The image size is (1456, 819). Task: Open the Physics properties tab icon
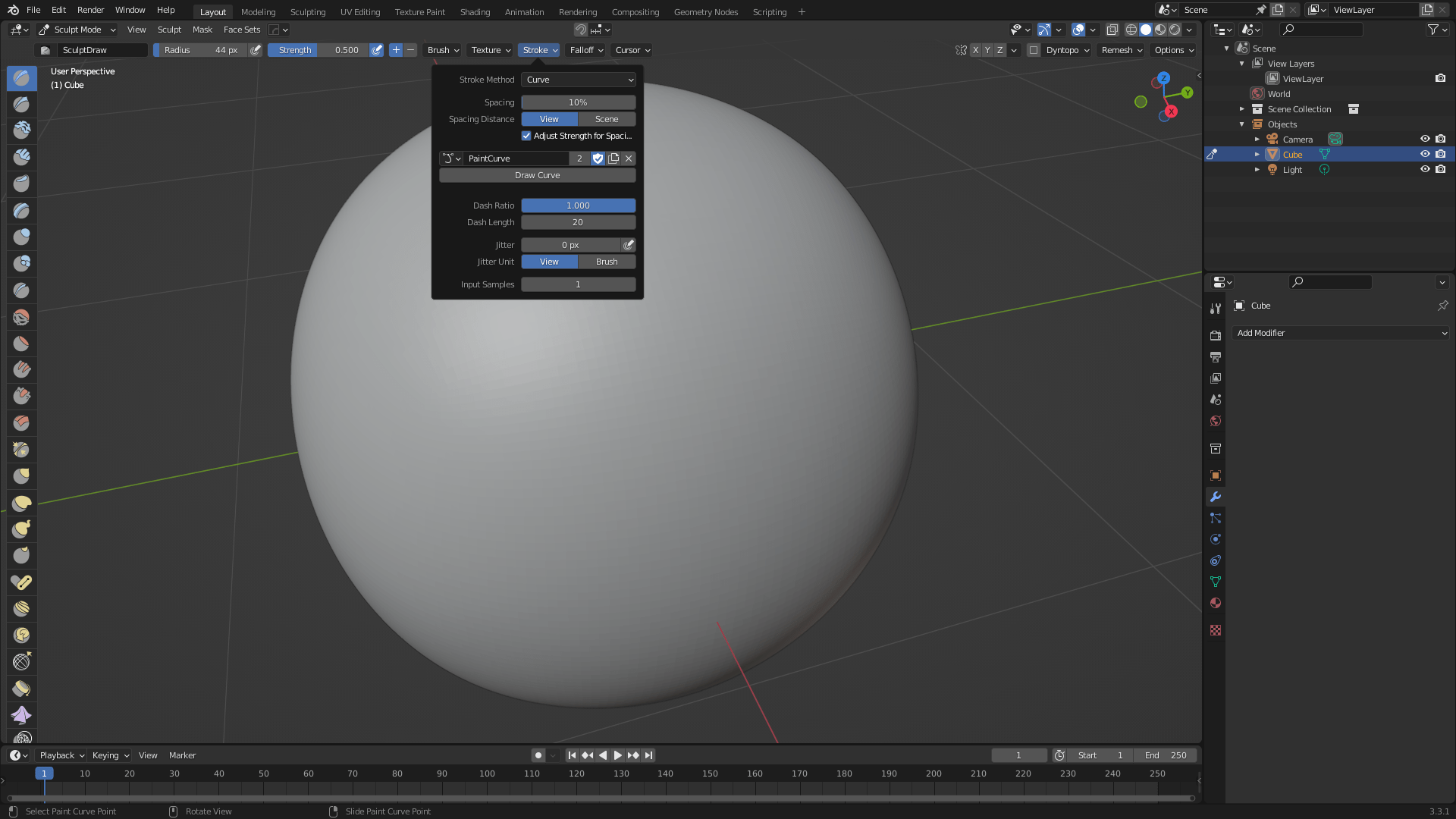1216,539
